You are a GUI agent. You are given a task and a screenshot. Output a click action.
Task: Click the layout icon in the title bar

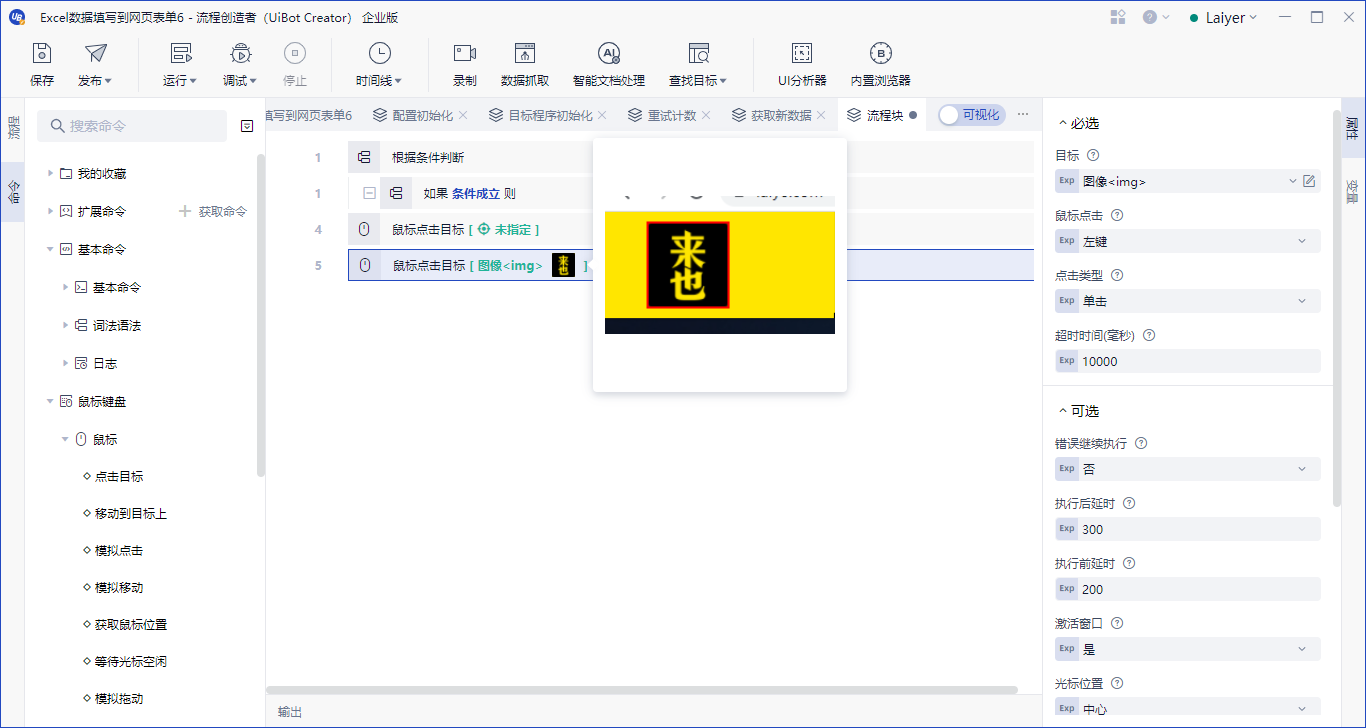coord(1118,17)
